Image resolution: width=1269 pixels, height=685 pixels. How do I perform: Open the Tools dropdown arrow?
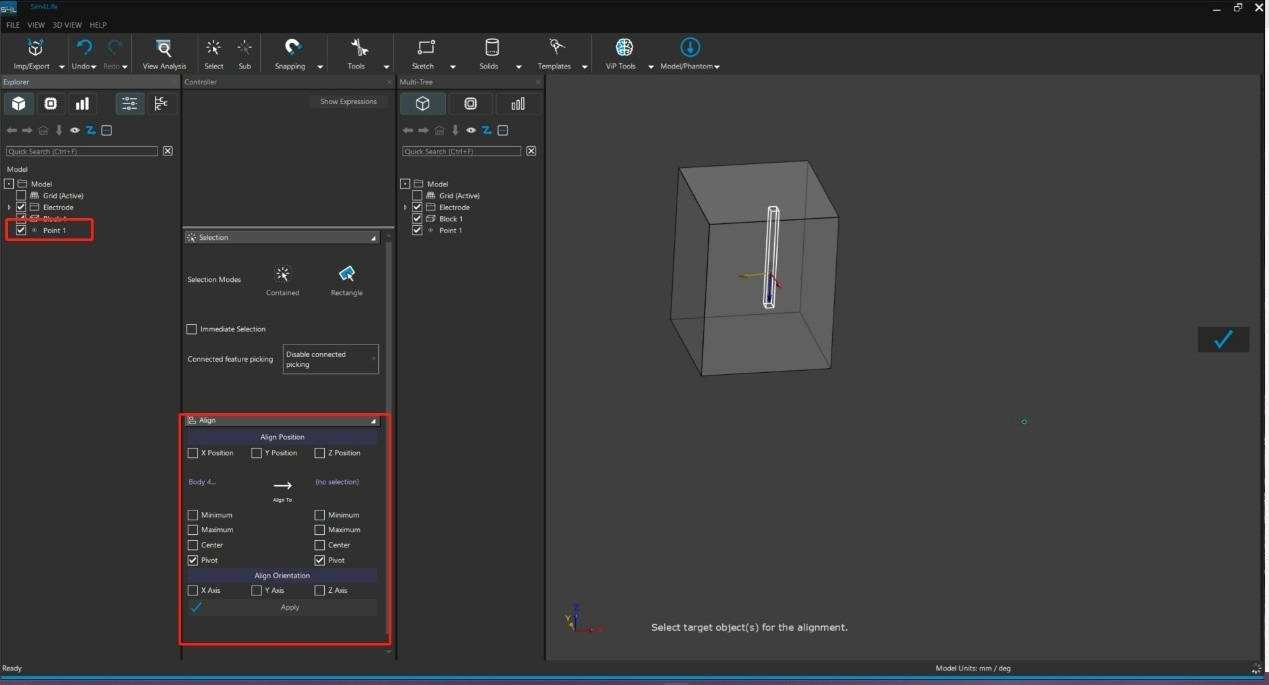coord(386,67)
